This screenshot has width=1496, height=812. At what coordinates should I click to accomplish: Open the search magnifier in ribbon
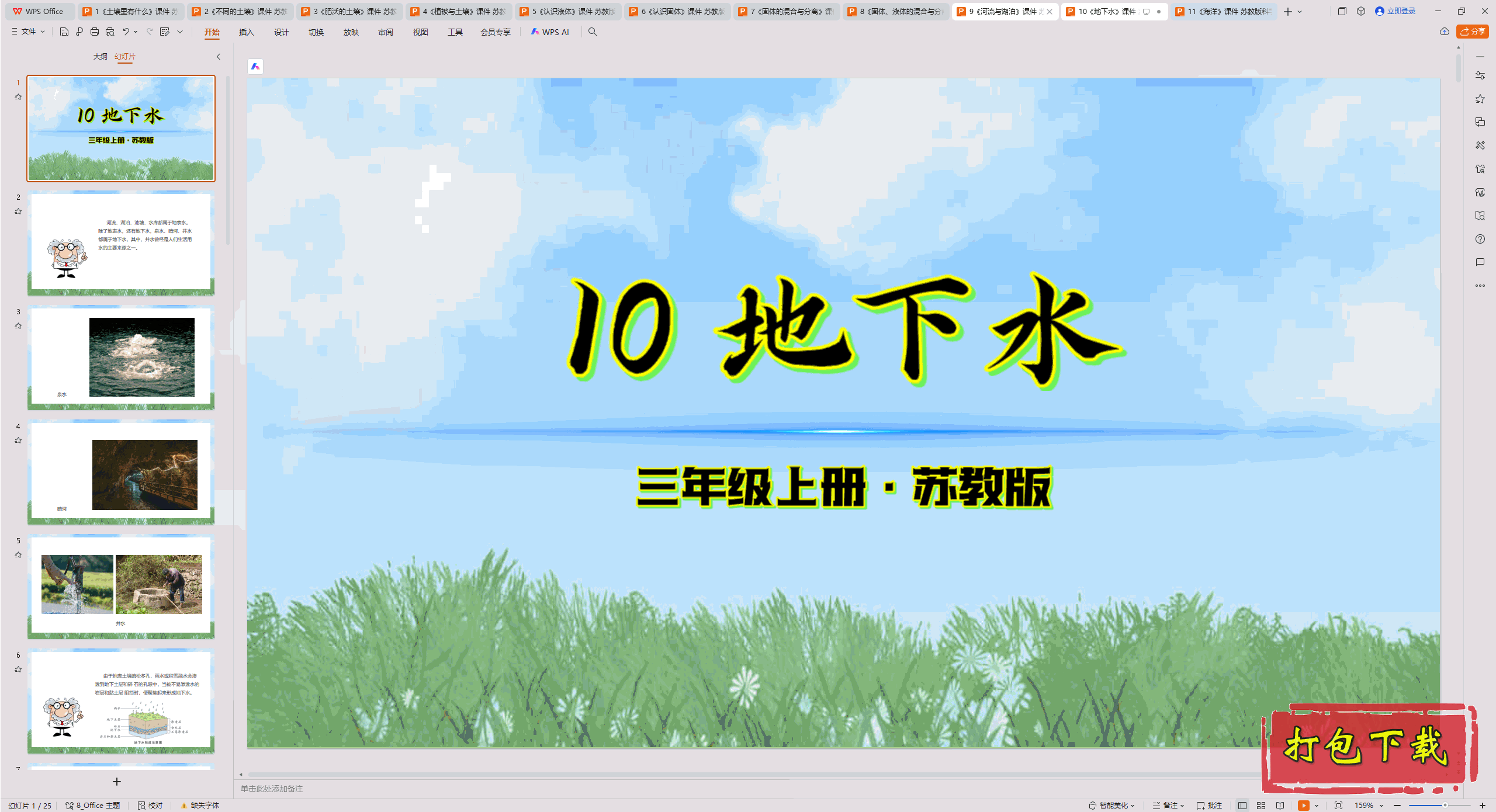[x=593, y=32]
